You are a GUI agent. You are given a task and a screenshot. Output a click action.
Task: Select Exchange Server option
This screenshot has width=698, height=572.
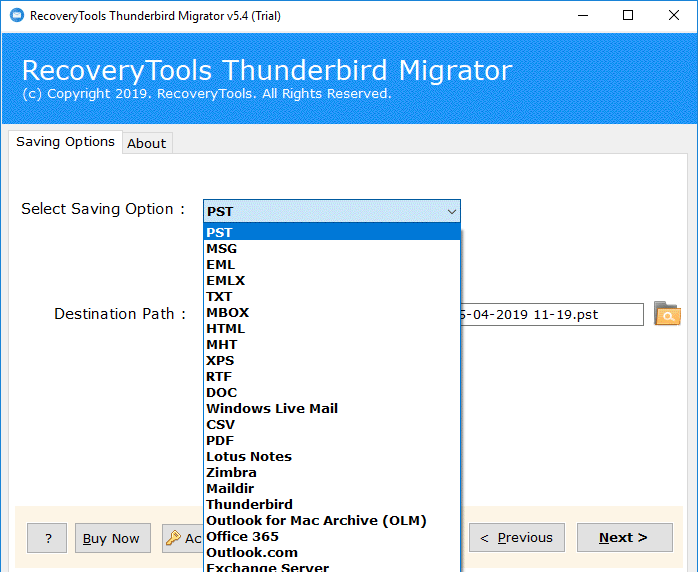coord(332,567)
